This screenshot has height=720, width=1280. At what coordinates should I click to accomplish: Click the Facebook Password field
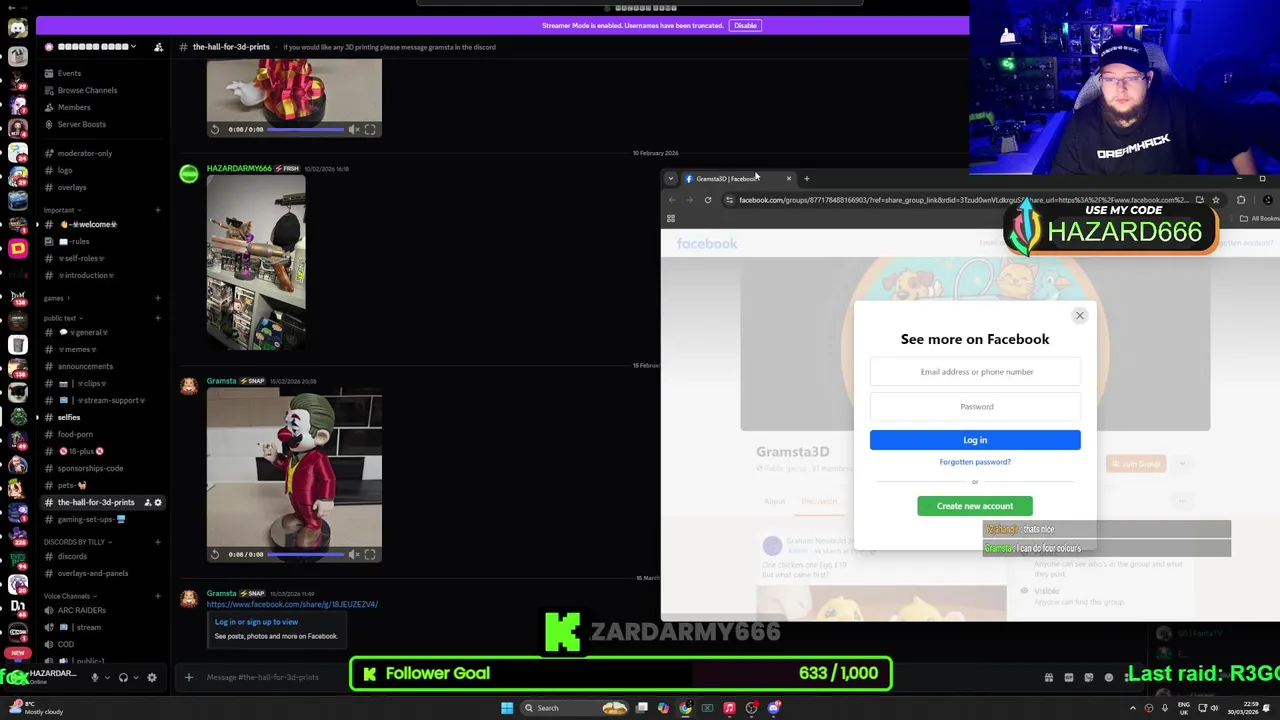pyautogui.click(x=975, y=407)
